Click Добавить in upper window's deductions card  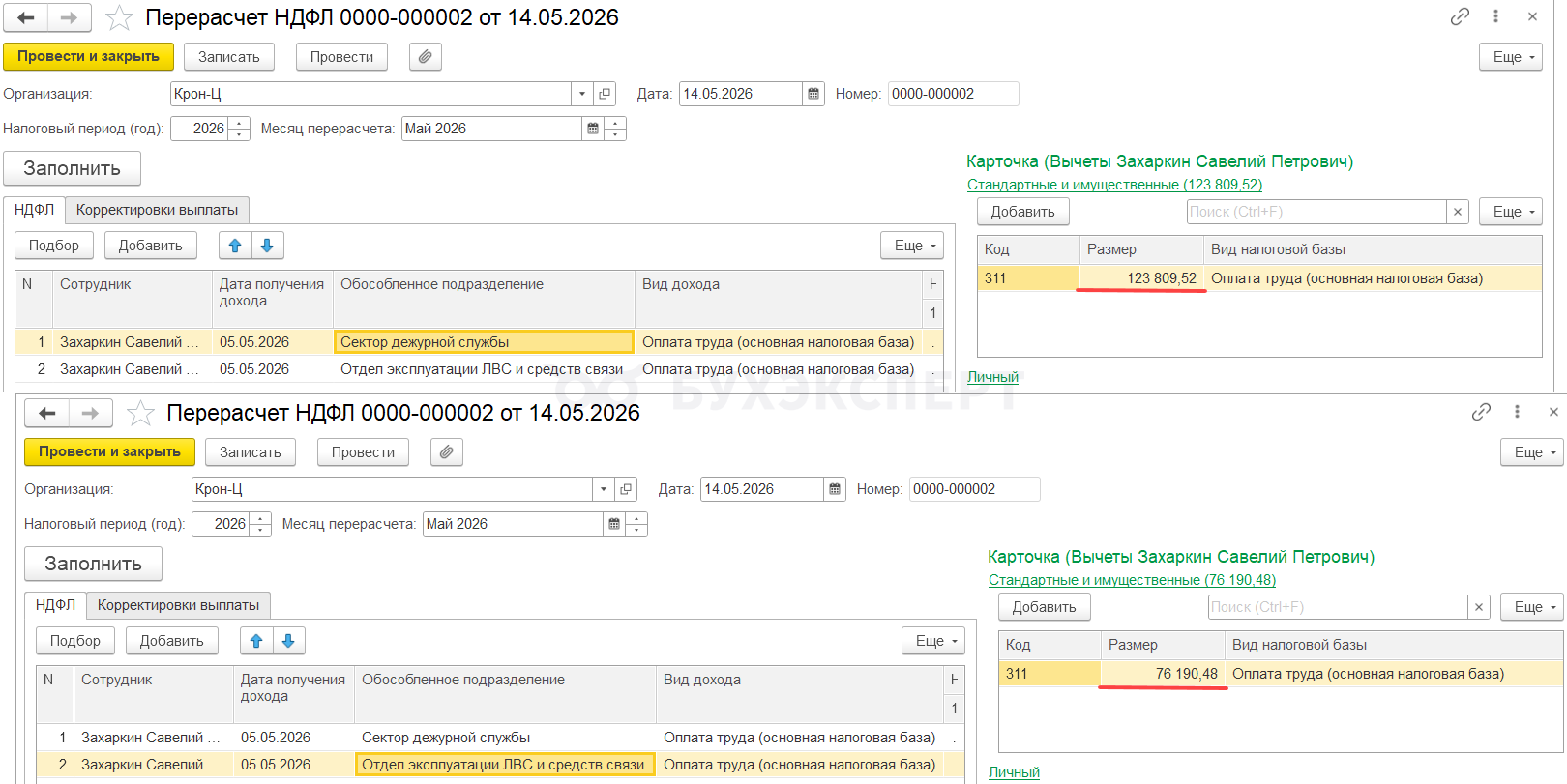[1022, 212]
